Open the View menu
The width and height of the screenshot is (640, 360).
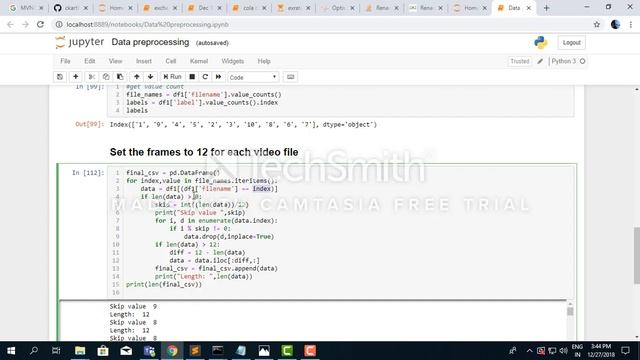click(116, 61)
